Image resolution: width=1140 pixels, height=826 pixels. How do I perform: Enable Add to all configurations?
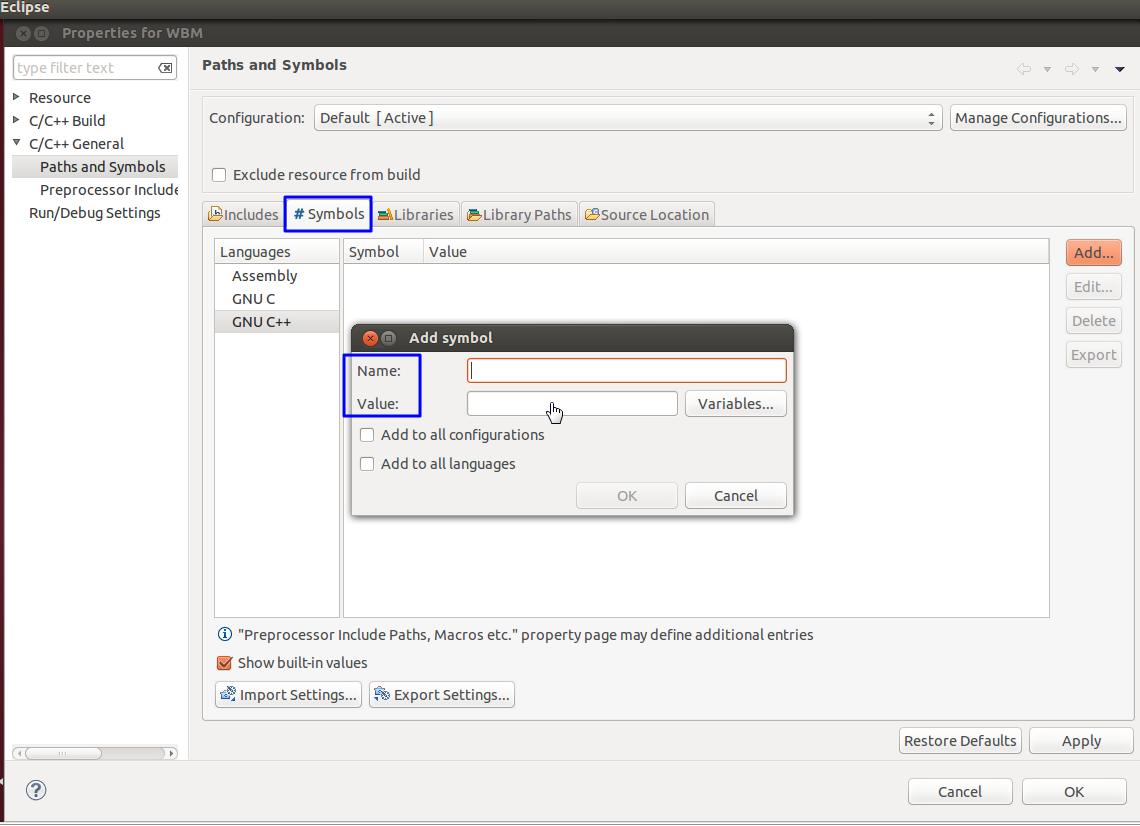tap(367, 435)
